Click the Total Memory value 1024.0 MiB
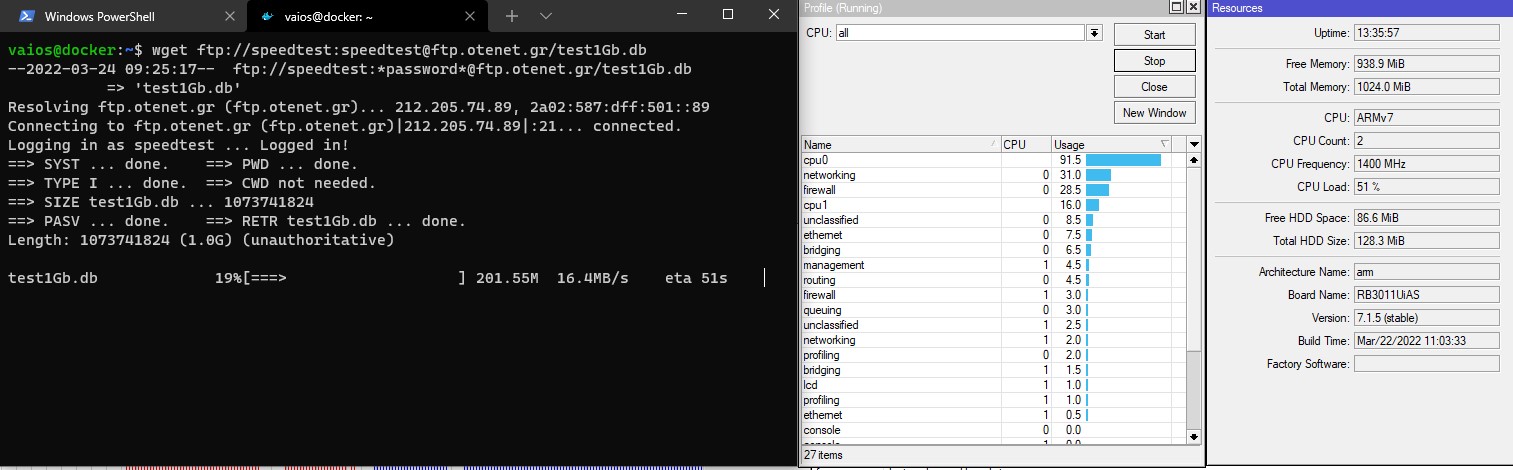 pyautogui.click(x=1426, y=87)
